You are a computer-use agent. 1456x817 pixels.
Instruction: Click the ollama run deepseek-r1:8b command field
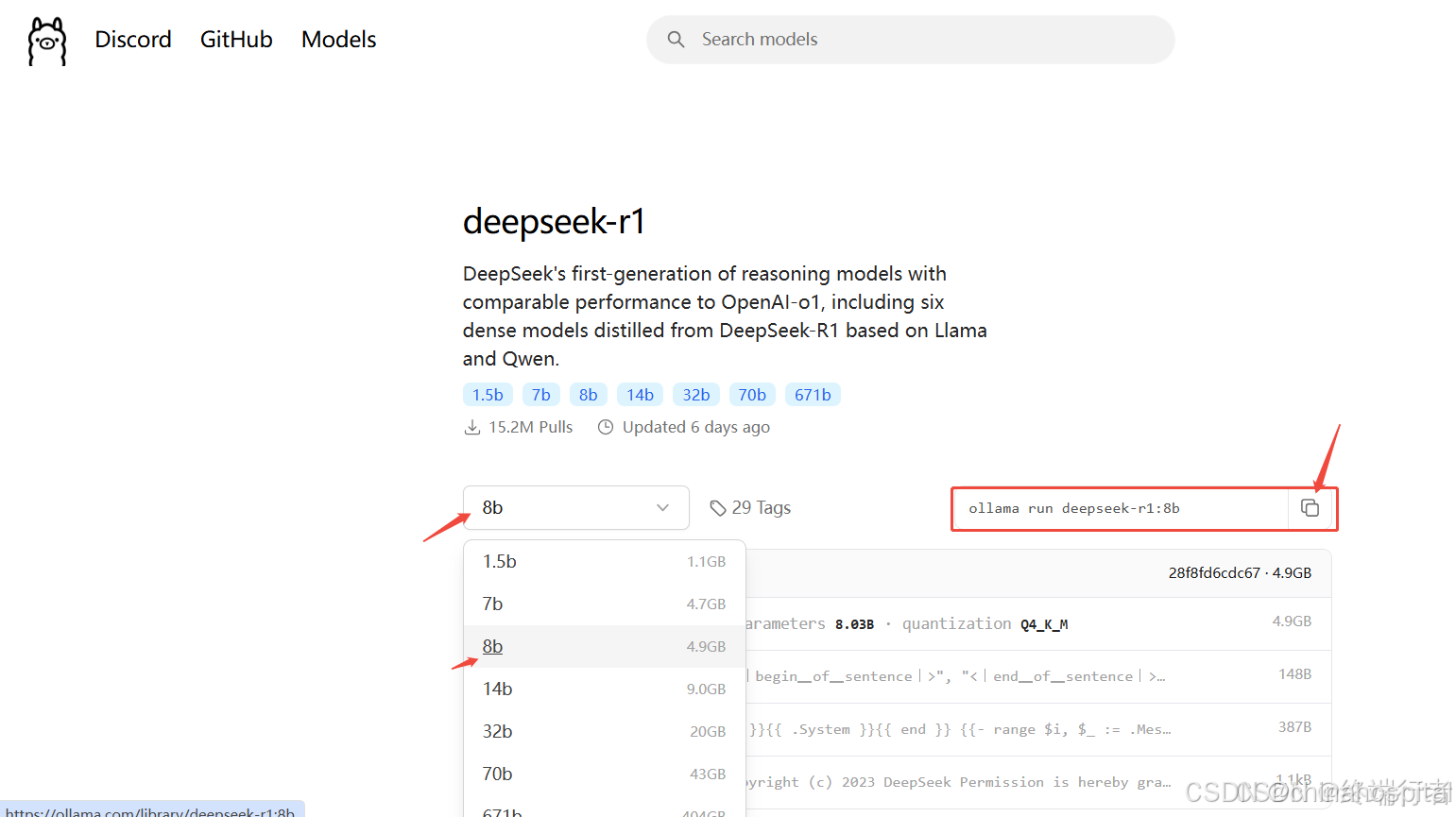point(1121,508)
